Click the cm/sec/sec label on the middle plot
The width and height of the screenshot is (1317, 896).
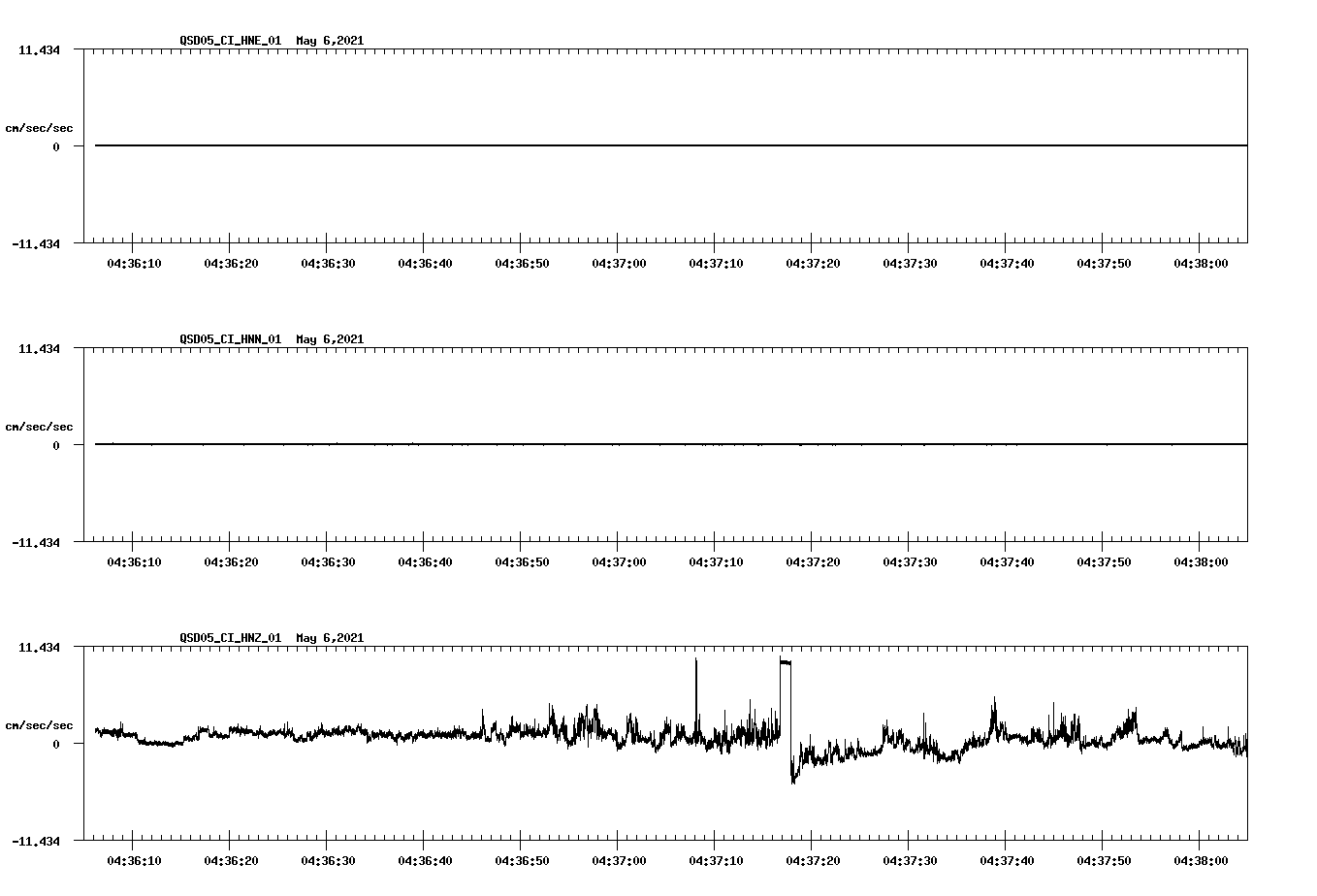click(40, 426)
